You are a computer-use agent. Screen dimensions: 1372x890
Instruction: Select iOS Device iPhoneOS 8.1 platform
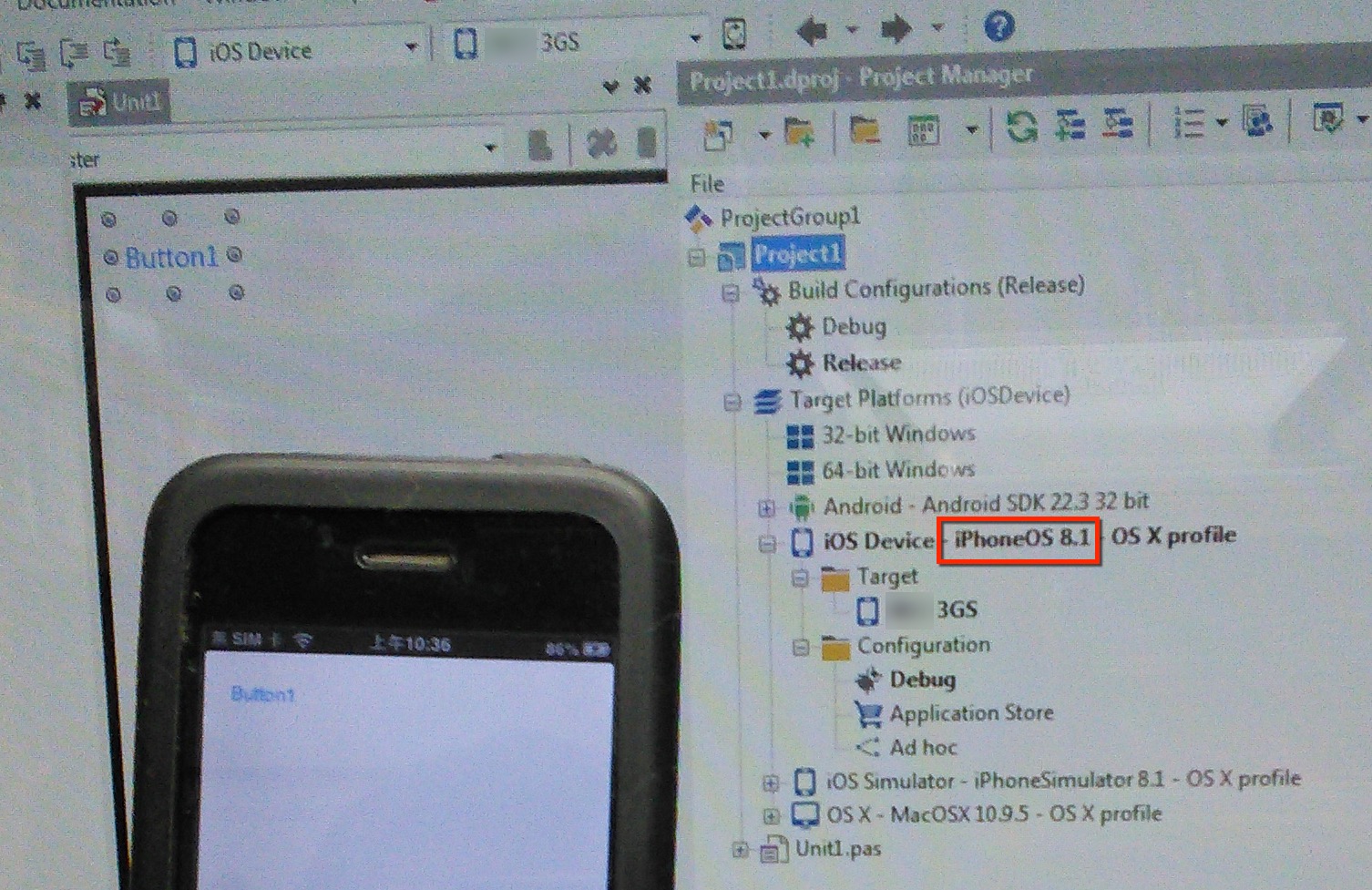tap(1029, 537)
